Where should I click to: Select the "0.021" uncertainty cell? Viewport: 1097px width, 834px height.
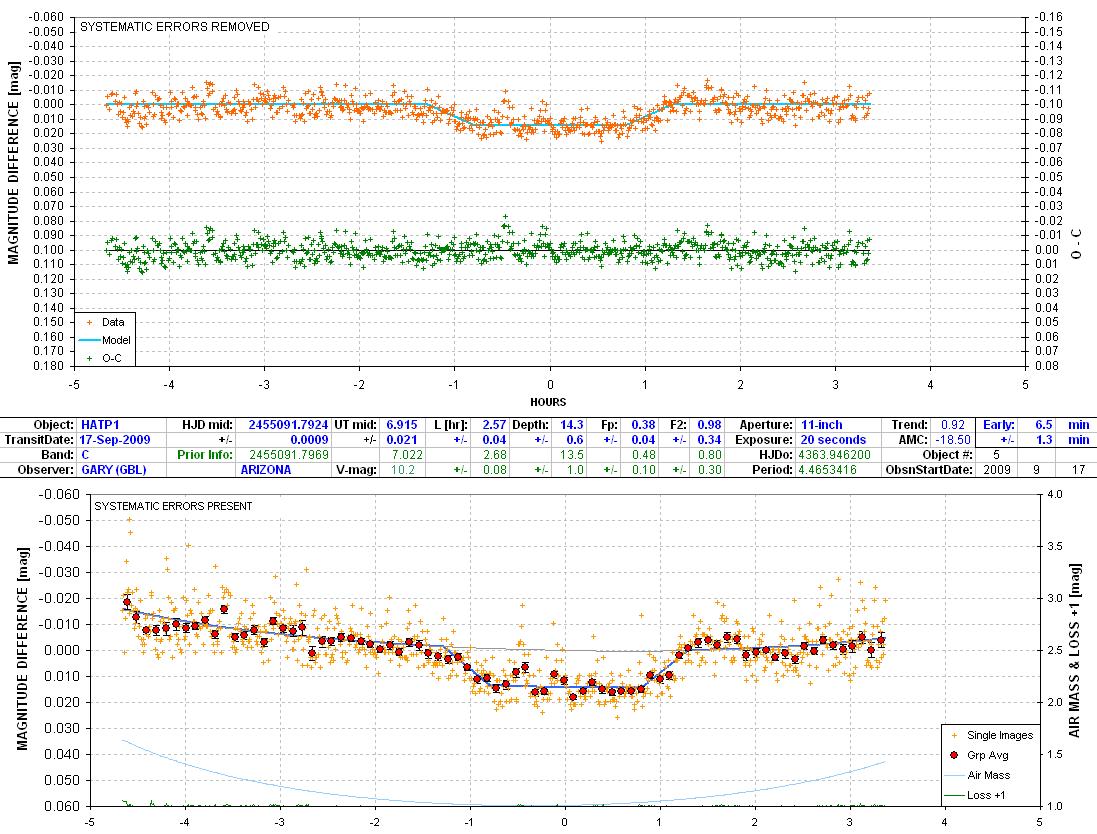click(402, 440)
